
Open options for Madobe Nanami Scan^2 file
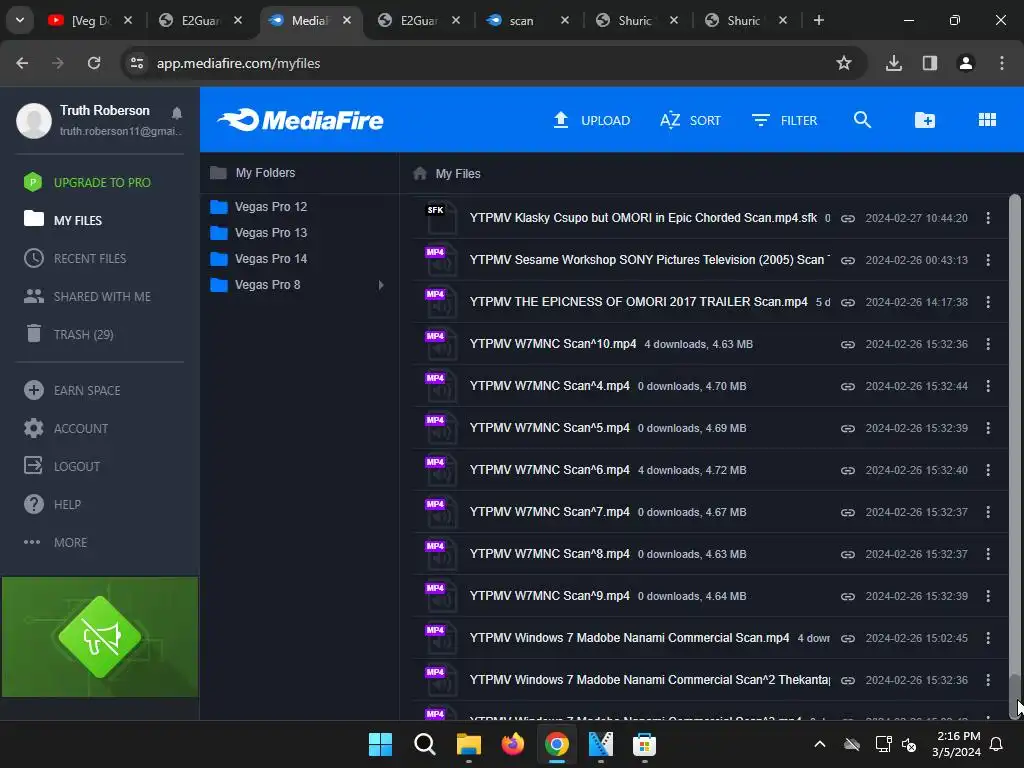(x=987, y=680)
